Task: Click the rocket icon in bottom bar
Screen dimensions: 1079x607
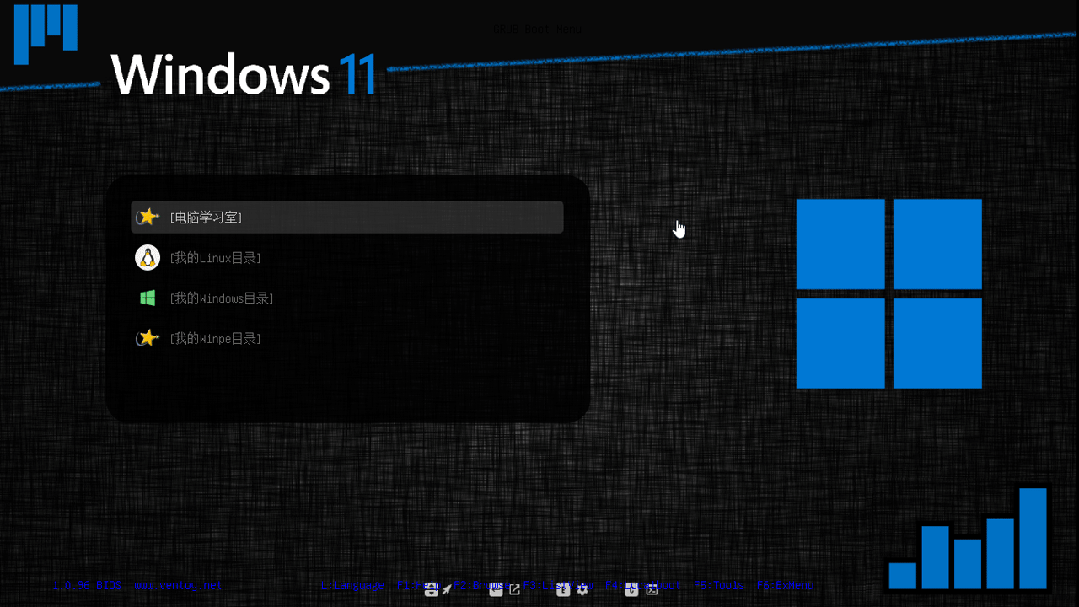Action: 447,589
